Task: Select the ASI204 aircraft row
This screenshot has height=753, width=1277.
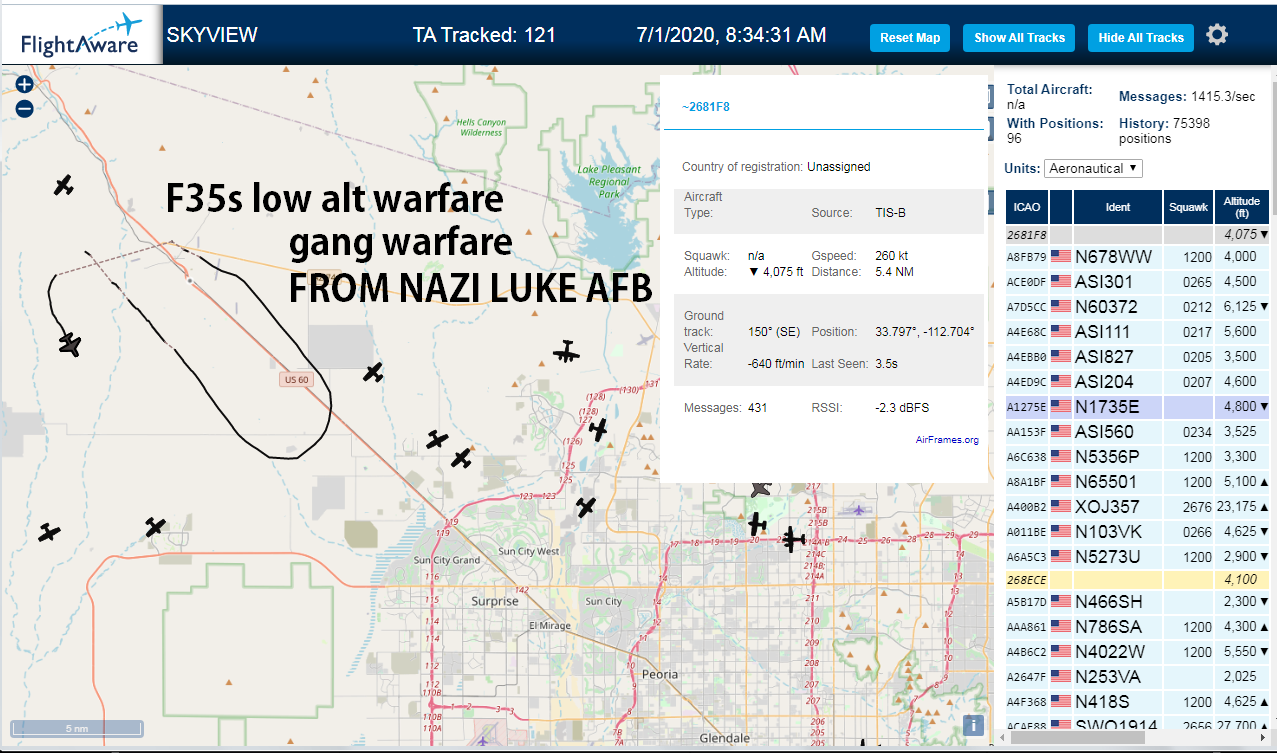Action: click(1138, 382)
